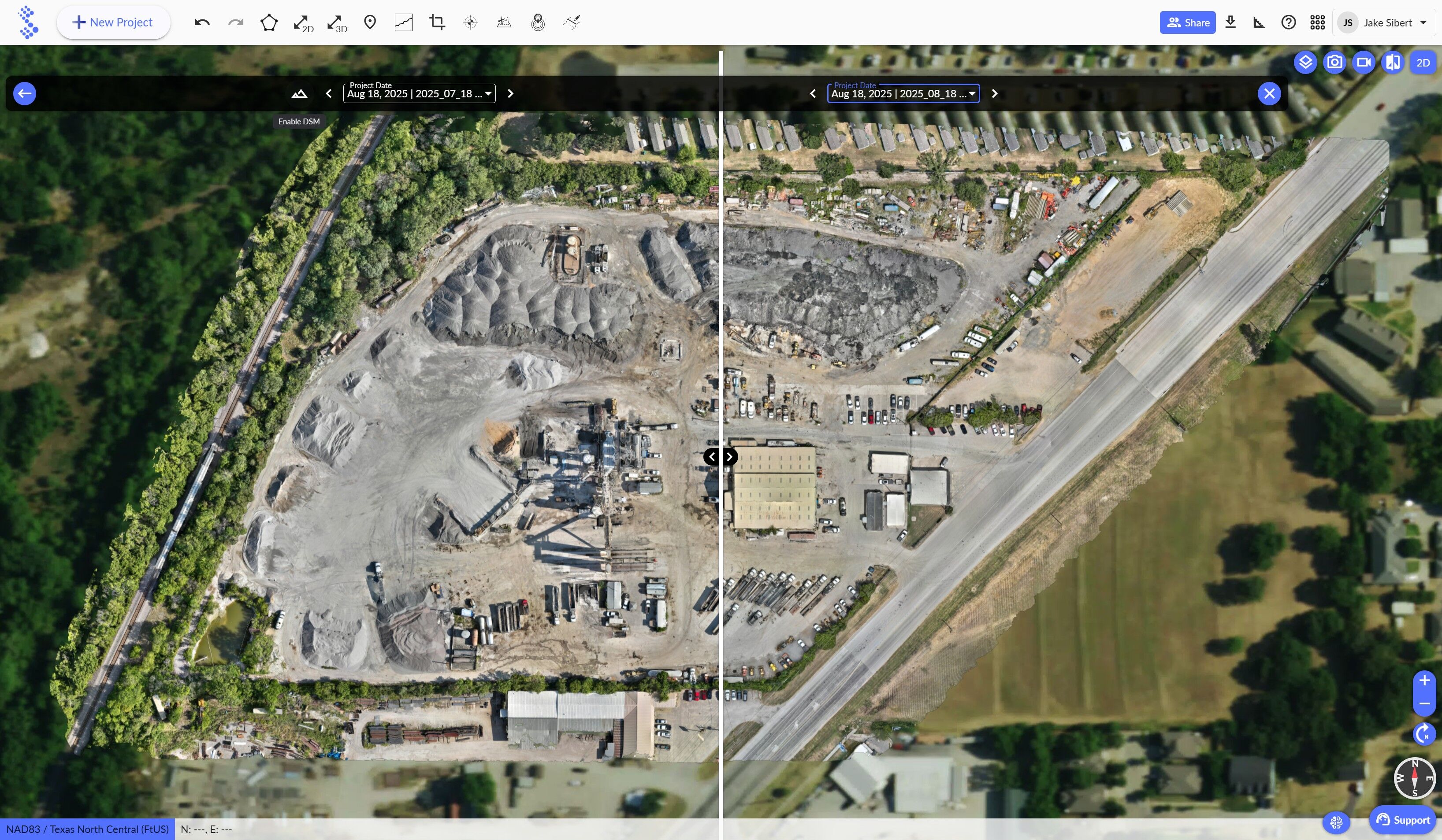This screenshot has width=1442, height=840.
Task: Open the apps grid menu
Action: [1317, 22]
